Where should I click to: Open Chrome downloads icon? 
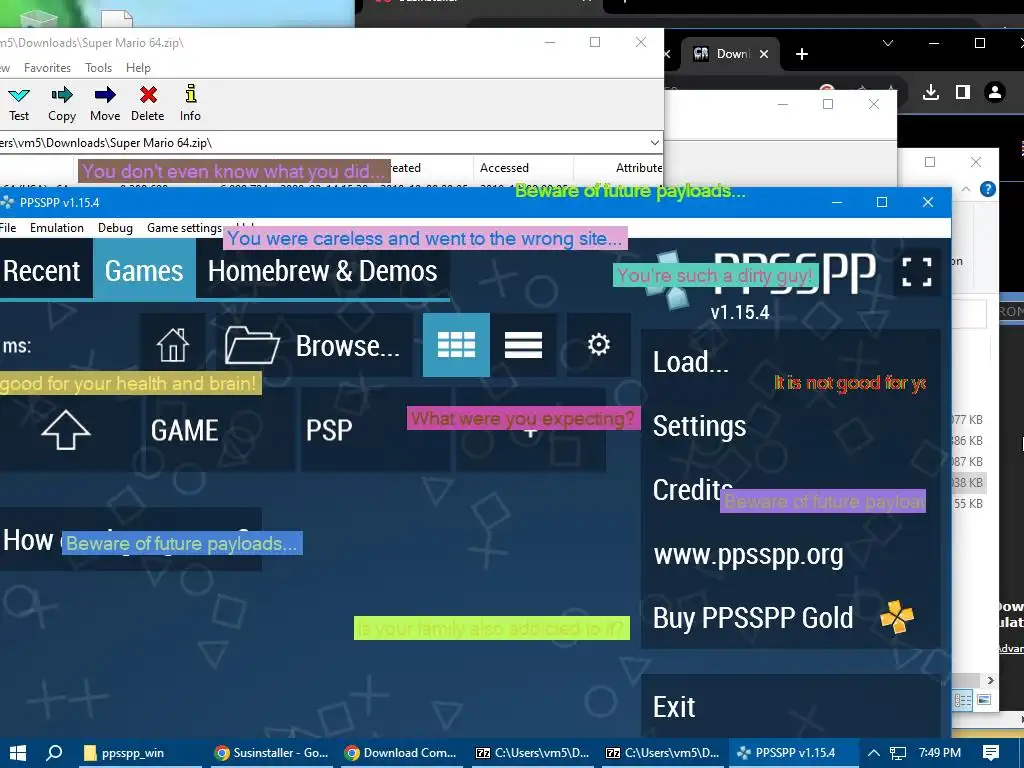(931, 92)
